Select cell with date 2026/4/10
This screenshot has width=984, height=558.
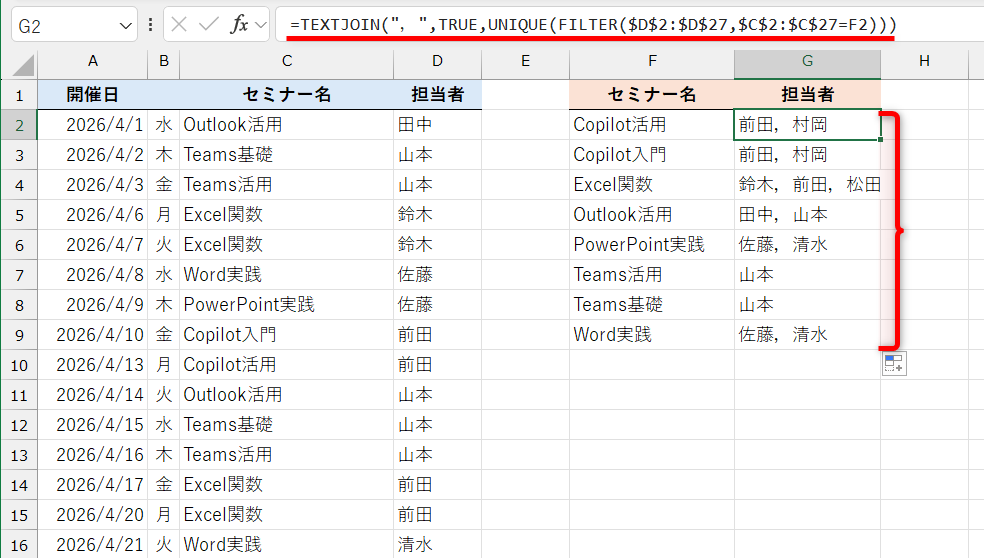(93, 335)
